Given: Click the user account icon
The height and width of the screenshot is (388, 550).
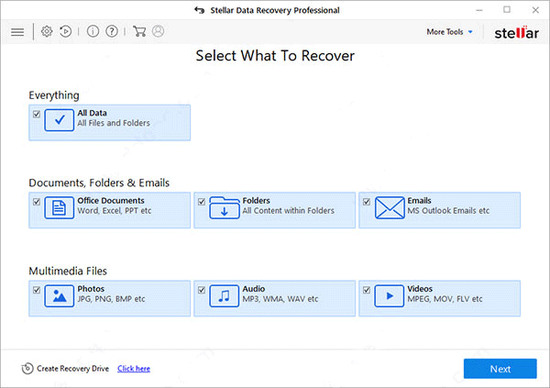Looking at the screenshot, I should (x=158, y=31).
